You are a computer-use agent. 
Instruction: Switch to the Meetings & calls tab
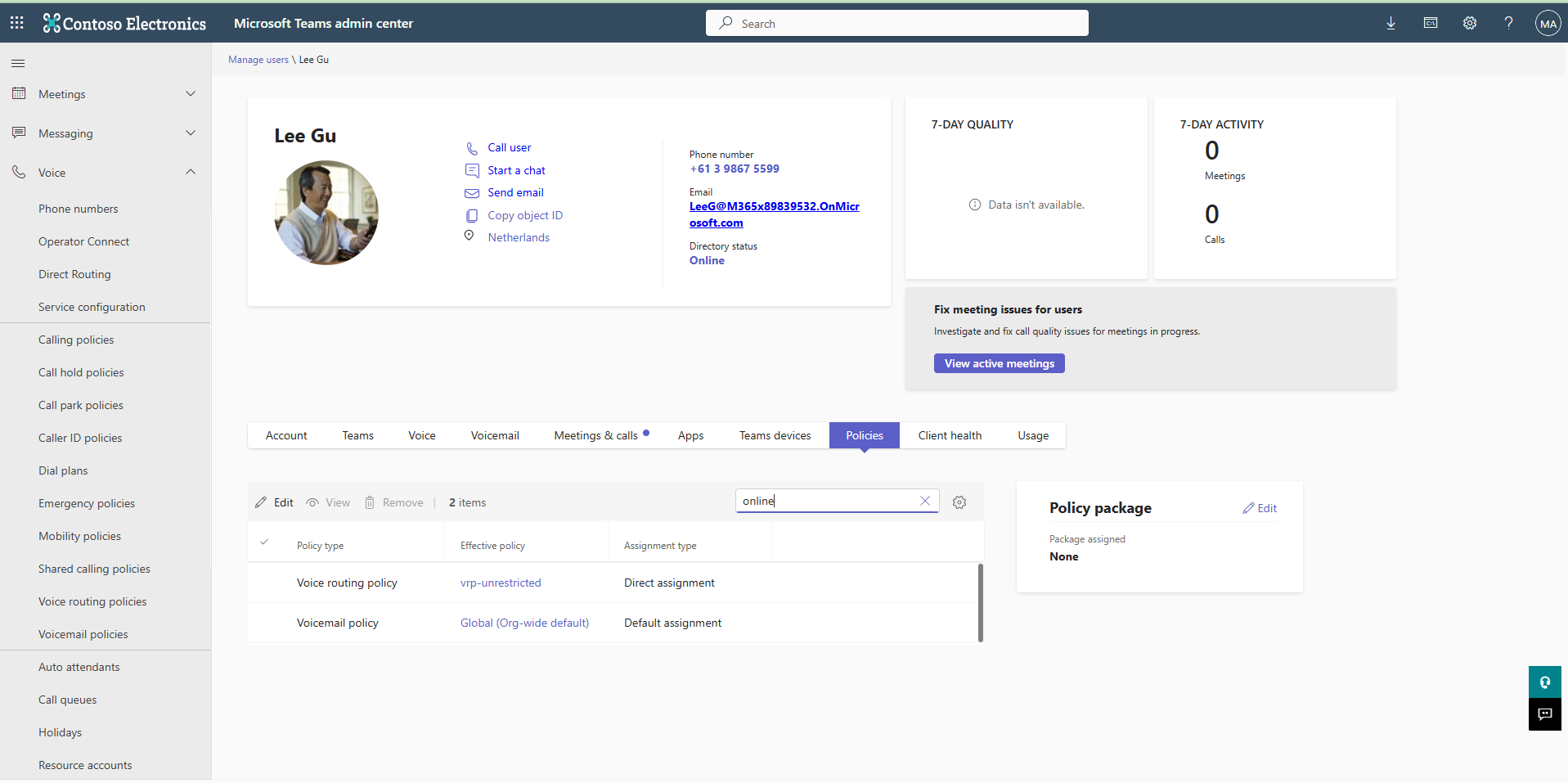pos(600,435)
